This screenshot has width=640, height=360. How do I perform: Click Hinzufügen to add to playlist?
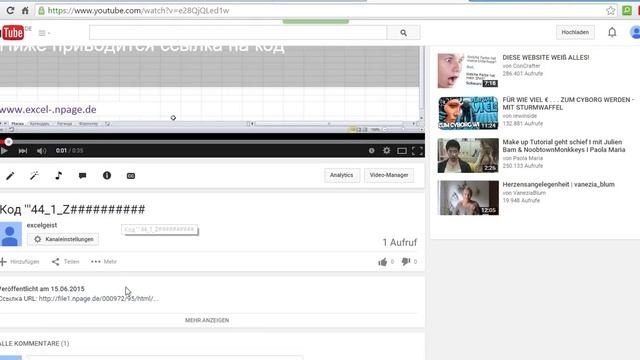click(20, 262)
